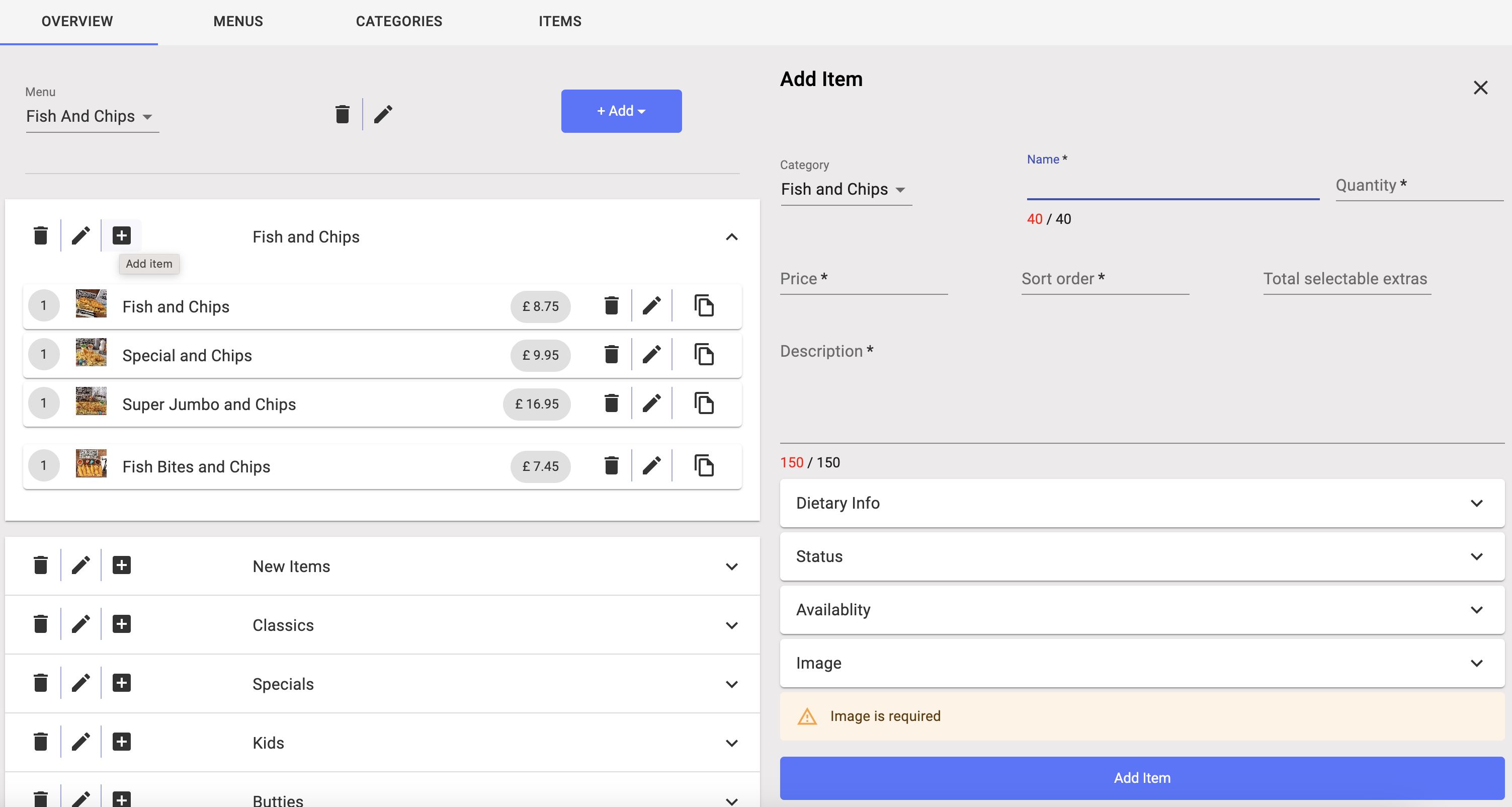
Task: Delete the Fish Bites and Chips item
Action: coord(611,465)
